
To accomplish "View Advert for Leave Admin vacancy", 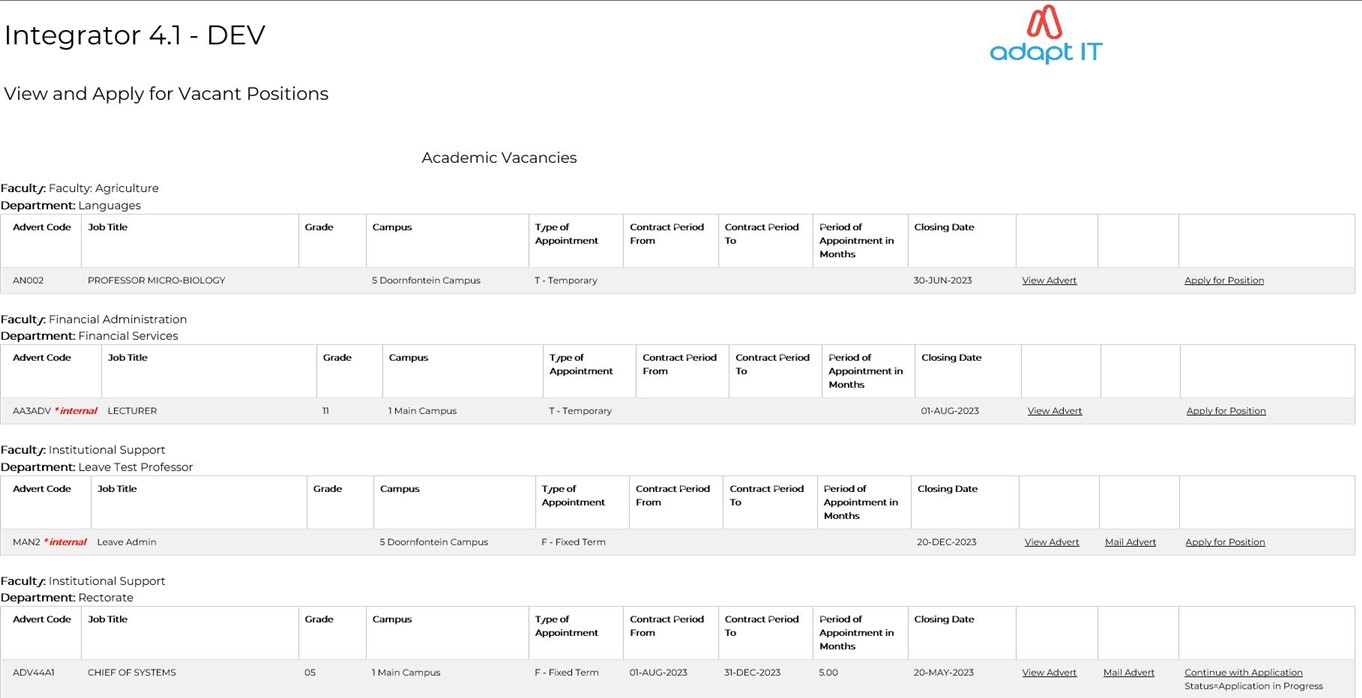I will point(1052,542).
